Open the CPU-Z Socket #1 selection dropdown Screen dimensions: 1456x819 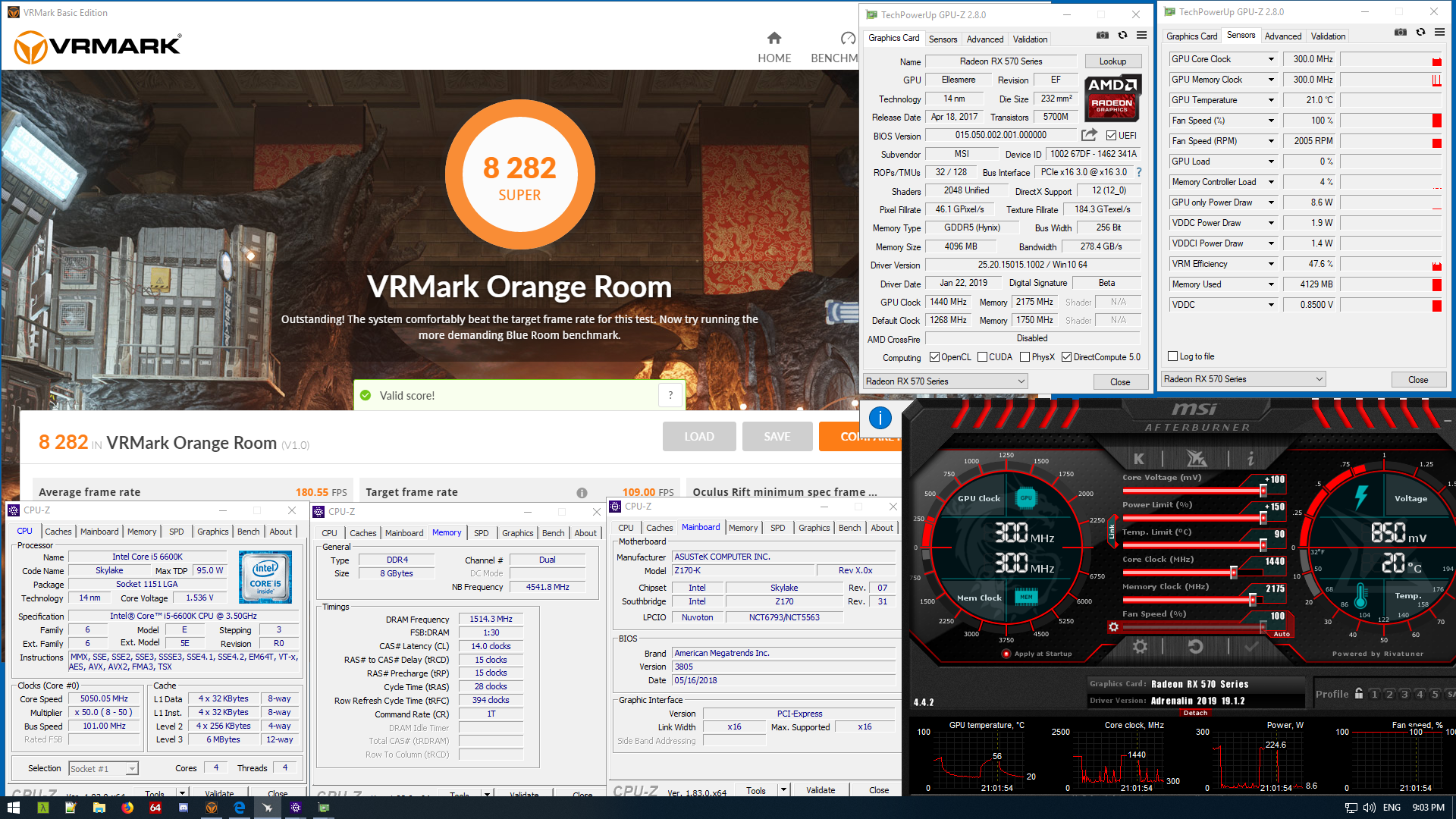103,769
